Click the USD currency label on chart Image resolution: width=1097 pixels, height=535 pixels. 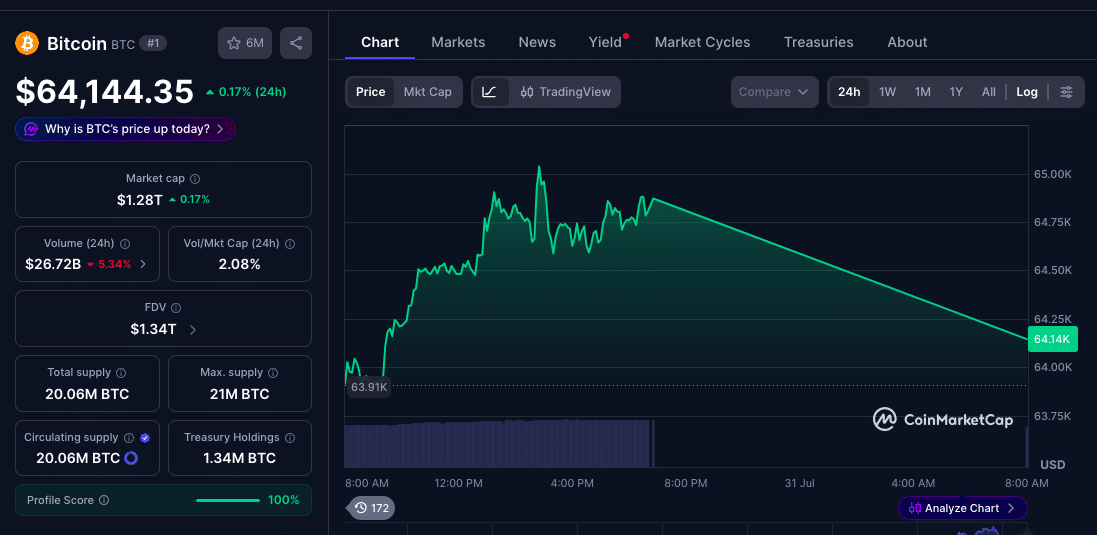tap(1052, 465)
